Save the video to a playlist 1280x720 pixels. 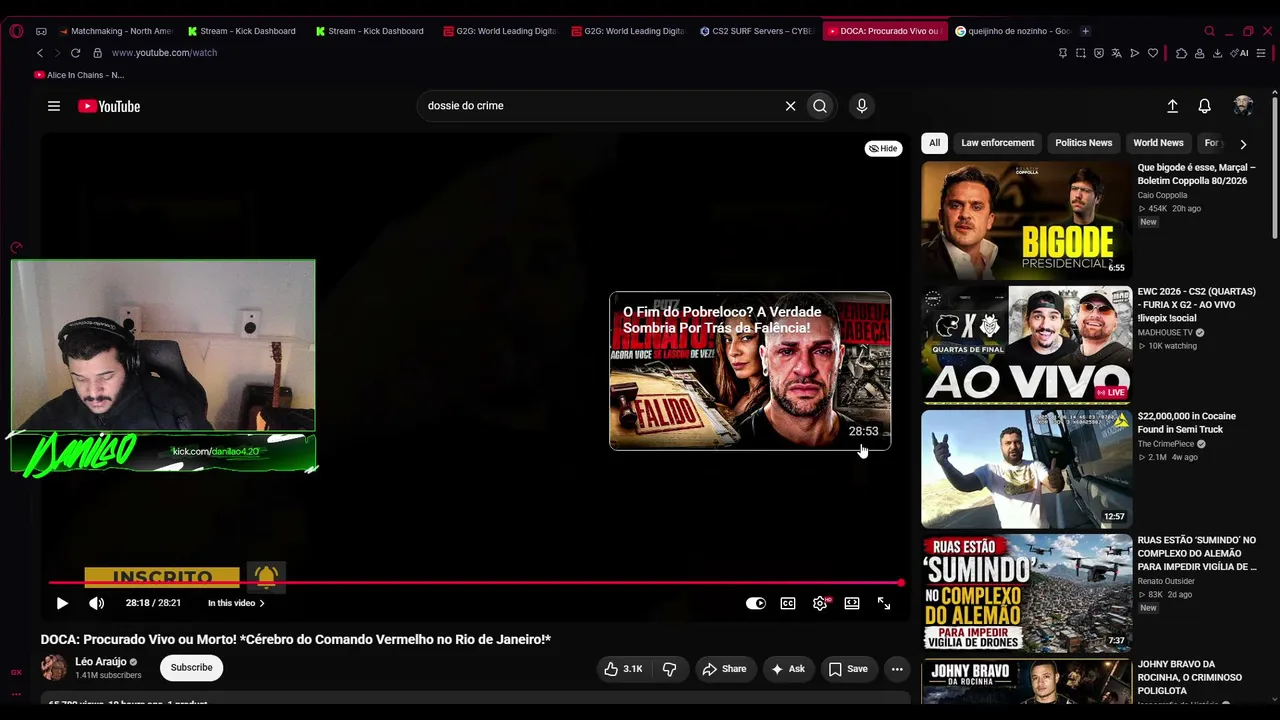(848, 669)
